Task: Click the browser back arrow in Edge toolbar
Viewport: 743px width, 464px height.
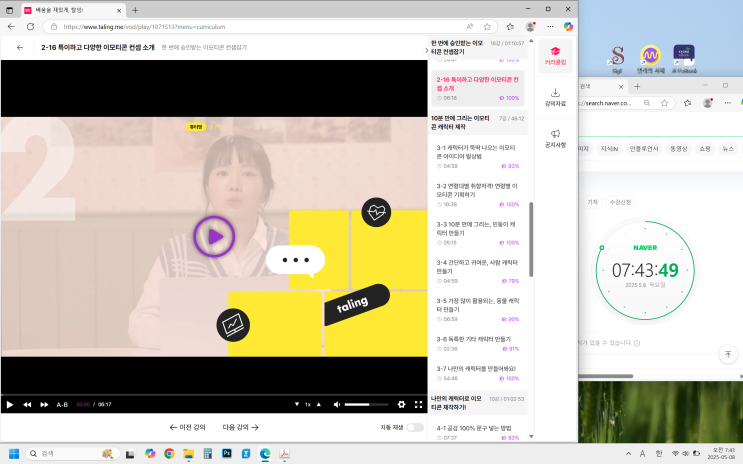Action: coord(11,27)
